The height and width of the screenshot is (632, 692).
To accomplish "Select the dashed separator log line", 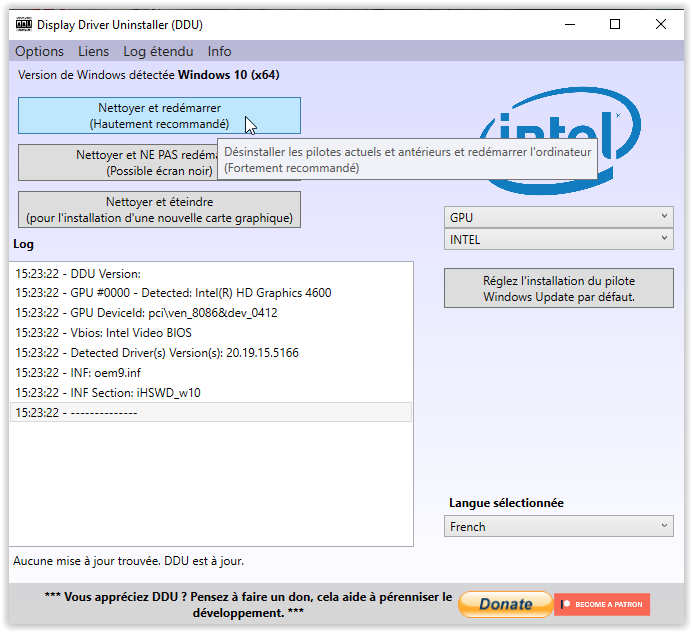I will pos(211,413).
